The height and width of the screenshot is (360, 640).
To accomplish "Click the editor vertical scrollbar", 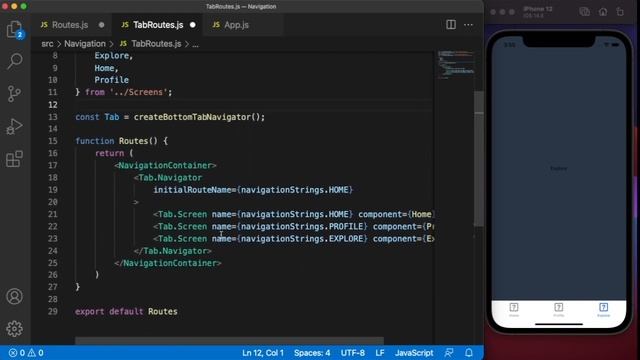I will (479, 158).
